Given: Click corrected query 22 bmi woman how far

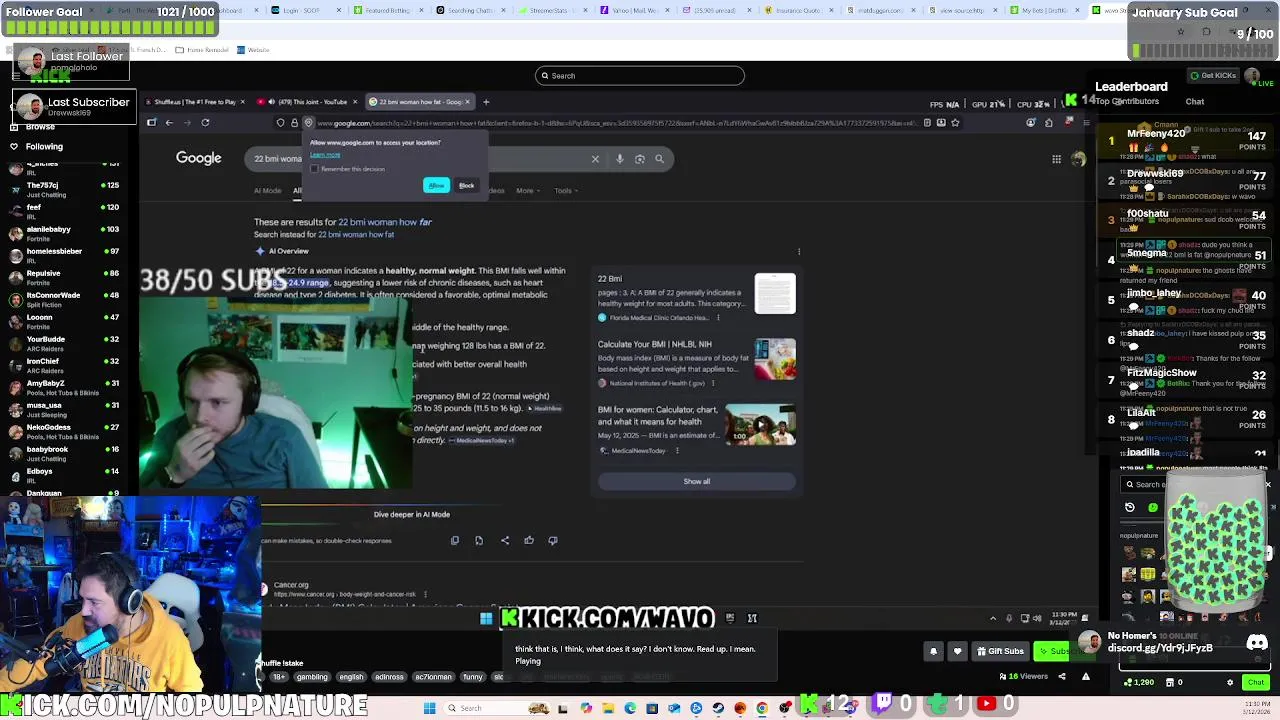Looking at the screenshot, I should pos(385,222).
